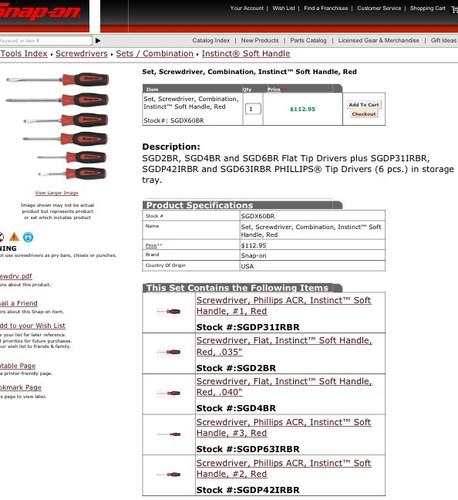
Task: Click Email a Friend link
Action: 19,303
